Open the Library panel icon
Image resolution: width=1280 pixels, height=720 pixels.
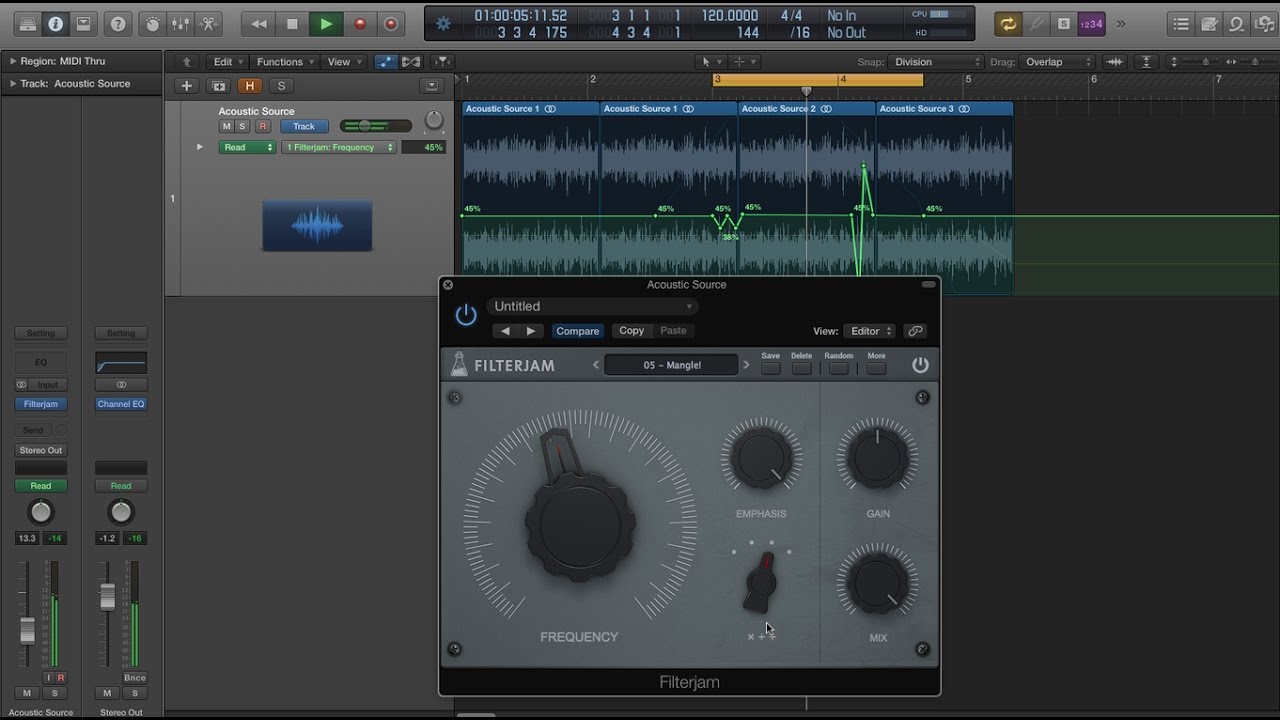[28, 24]
